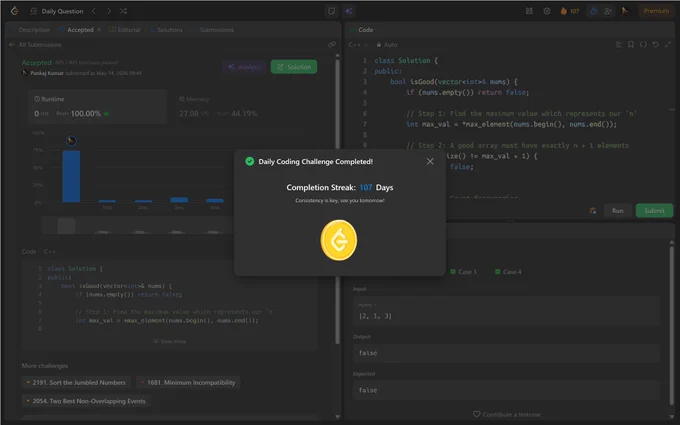Open the notes icon in top bar

pos(331,11)
